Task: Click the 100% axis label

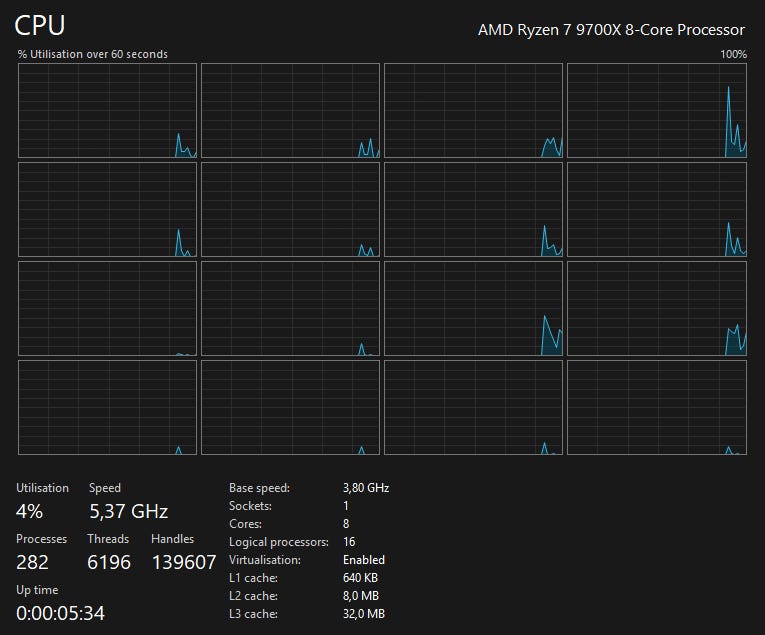Action: (734, 54)
